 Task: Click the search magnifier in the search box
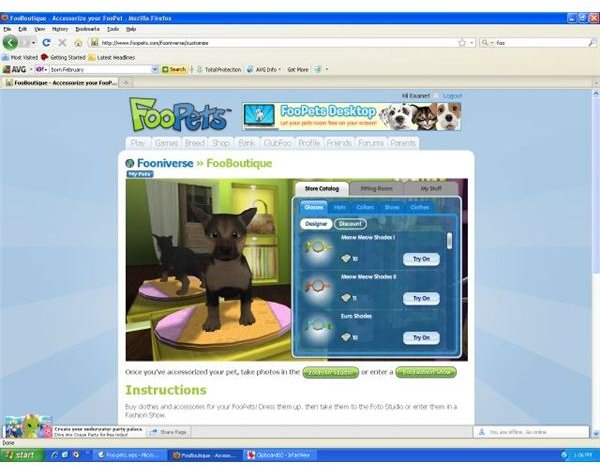coord(592,42)
